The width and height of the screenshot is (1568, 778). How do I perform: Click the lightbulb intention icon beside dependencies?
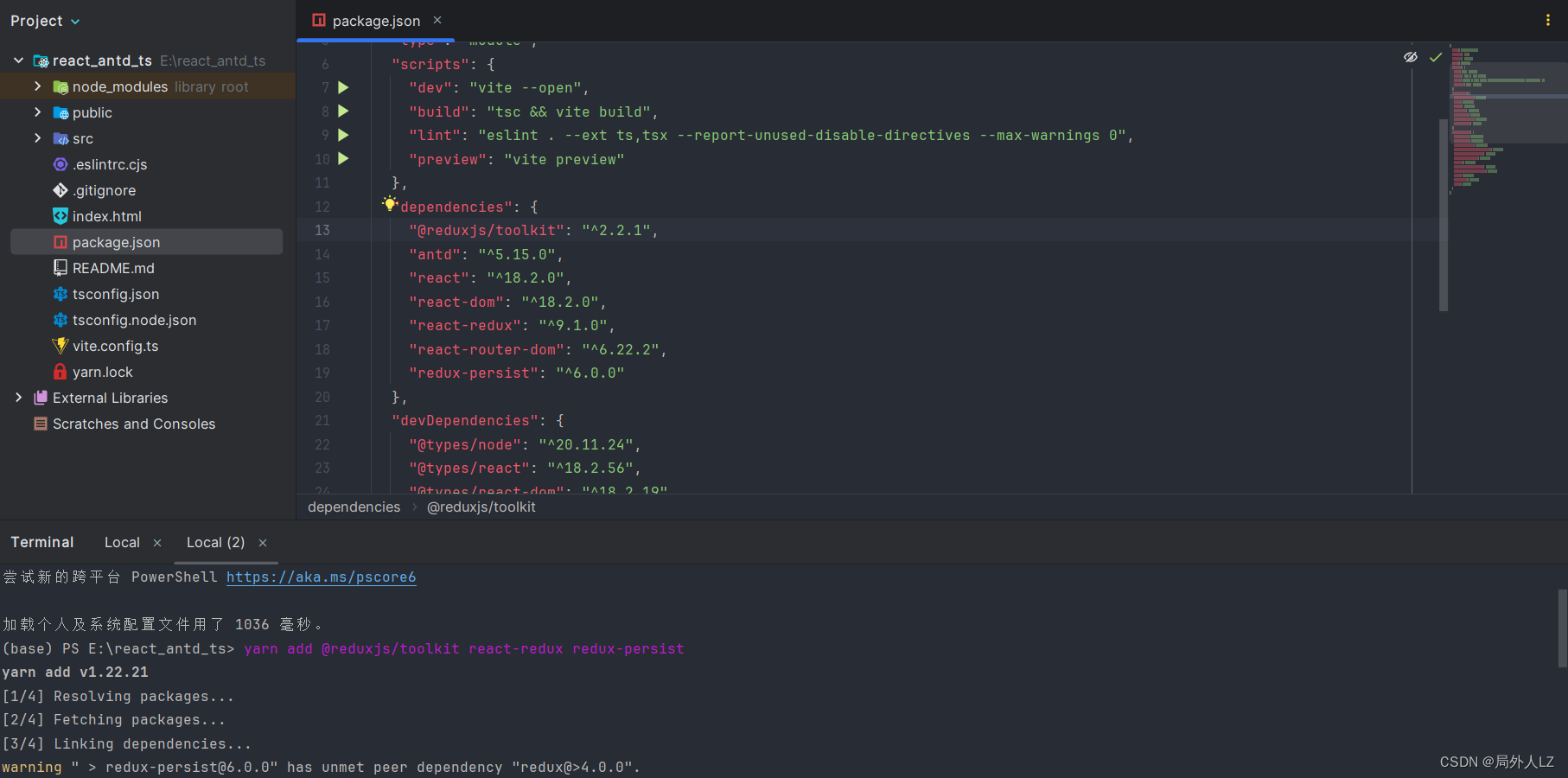pos(390,204)
